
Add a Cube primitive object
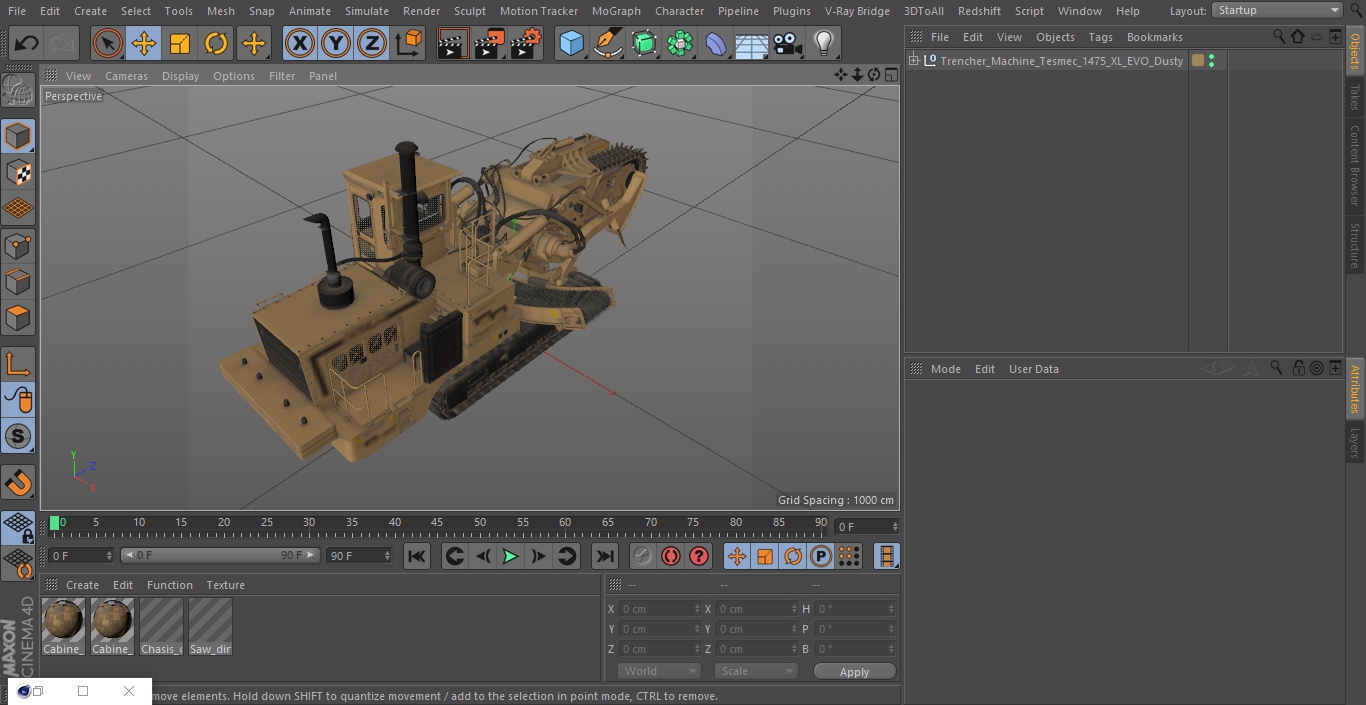571,43
